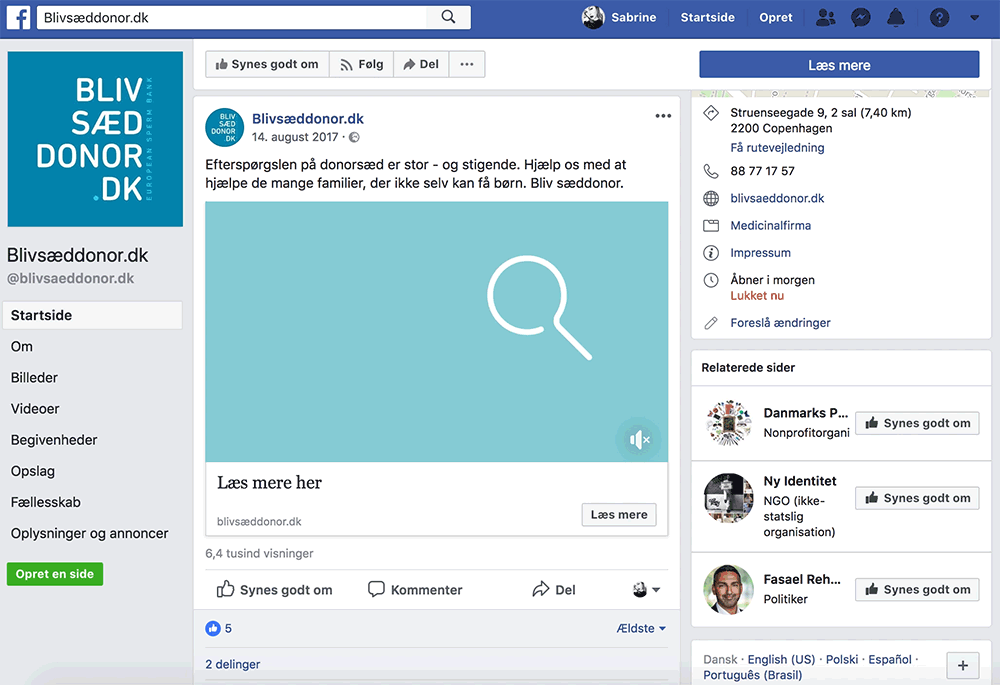Click post date 14. august 2017
The image size is (1000, 685).
pos(295,137)
